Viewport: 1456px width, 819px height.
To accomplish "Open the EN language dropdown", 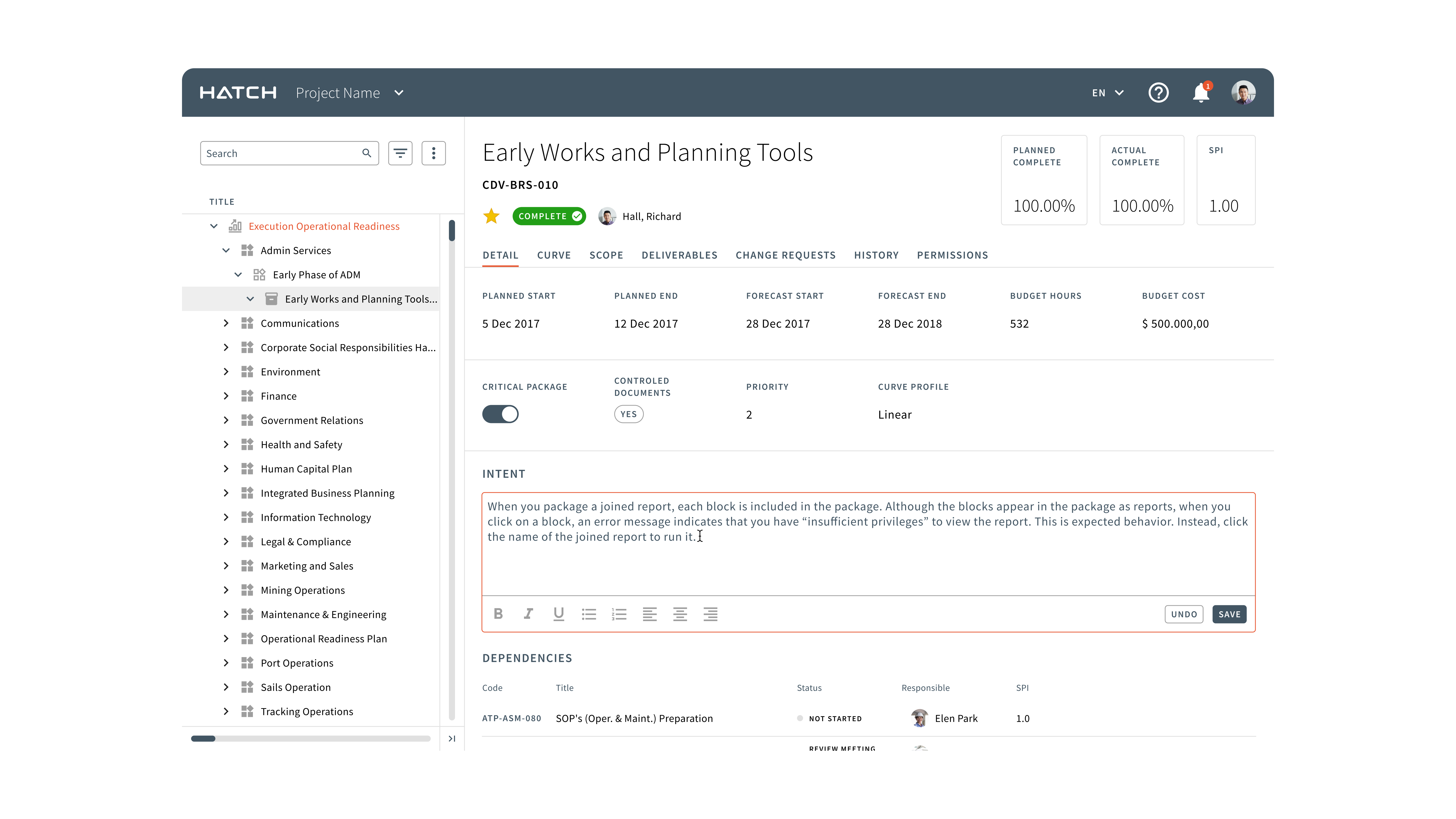I will click(1107, 93).
